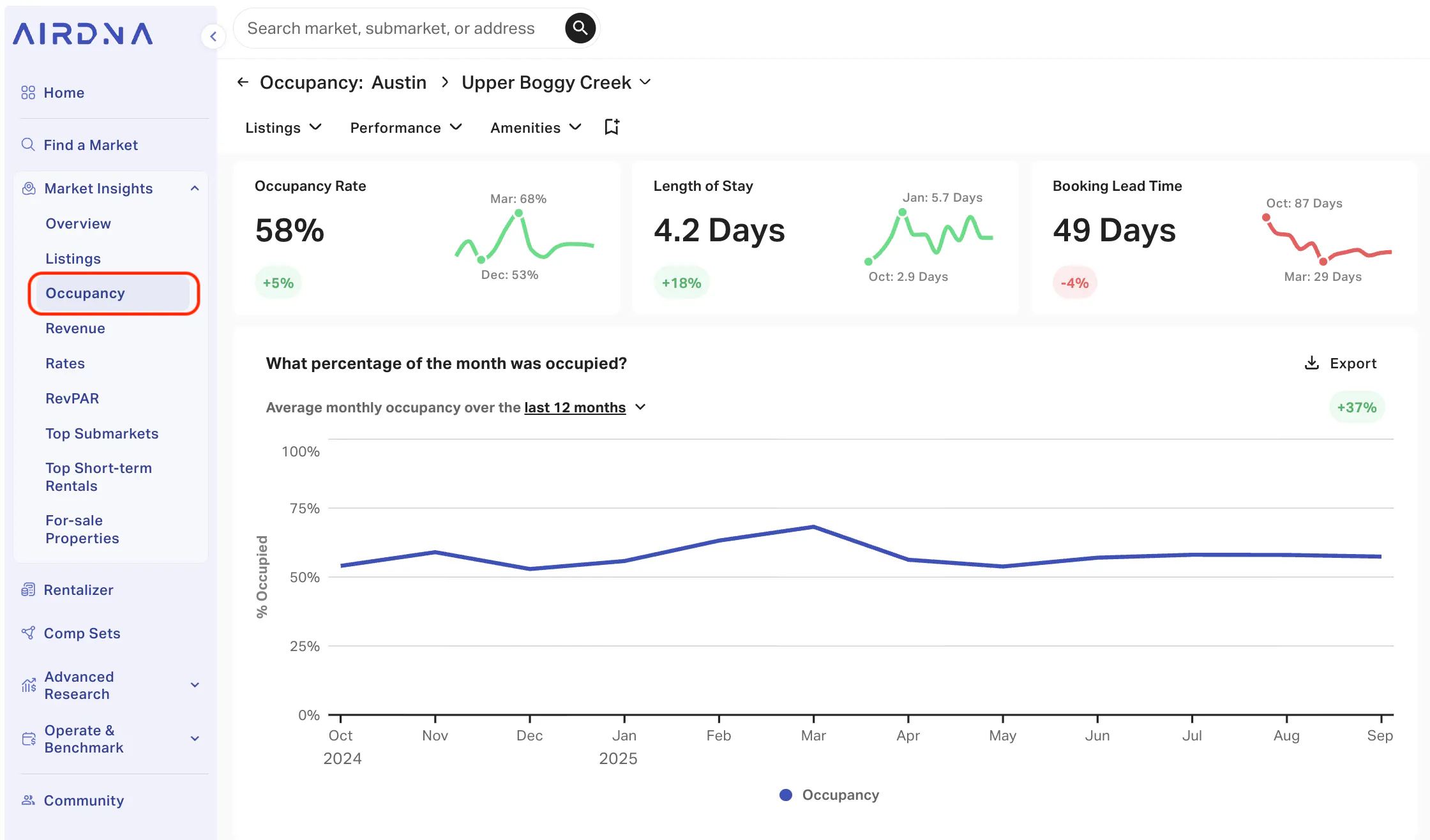Click the Home grid icon
Screen dimensions: 1430x840
point(28,93)
